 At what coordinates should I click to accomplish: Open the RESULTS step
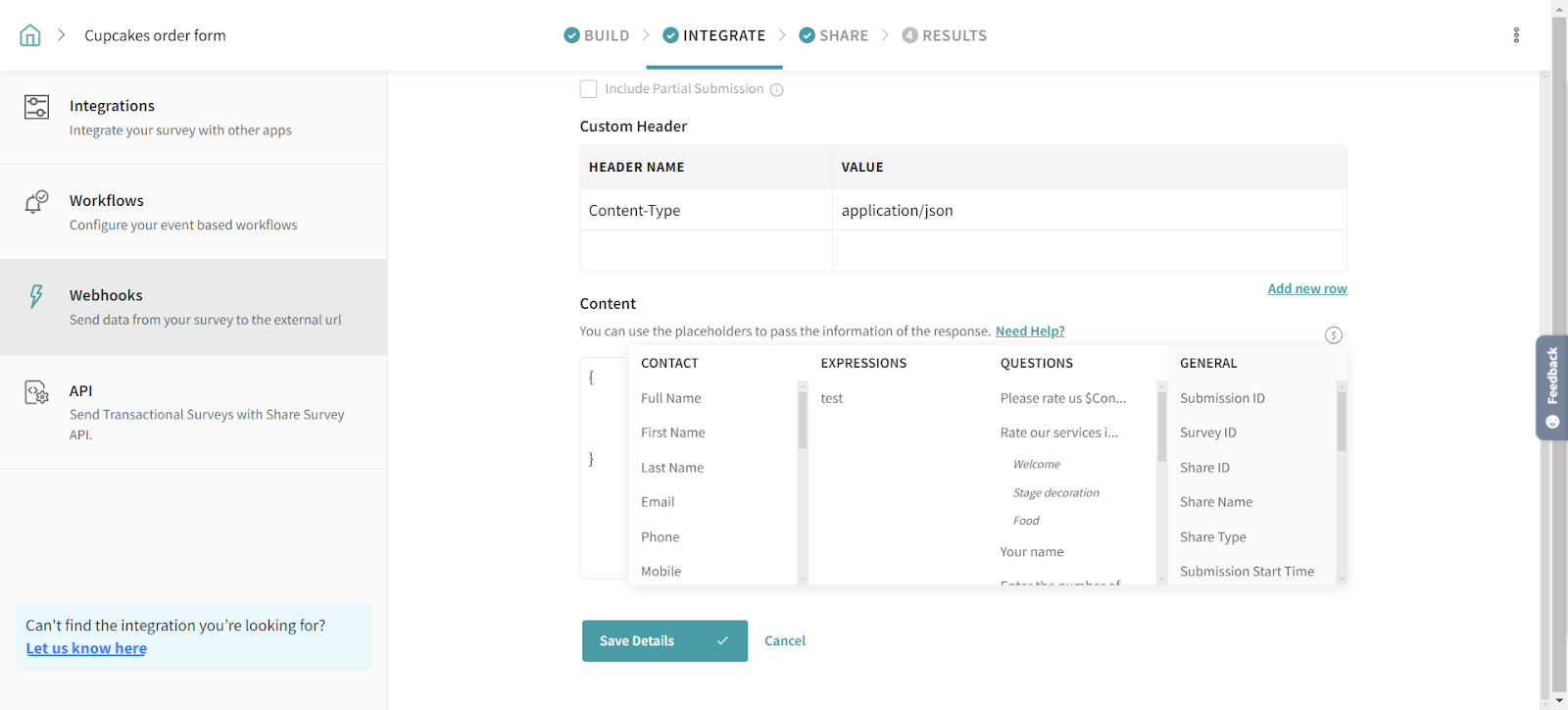944,35
